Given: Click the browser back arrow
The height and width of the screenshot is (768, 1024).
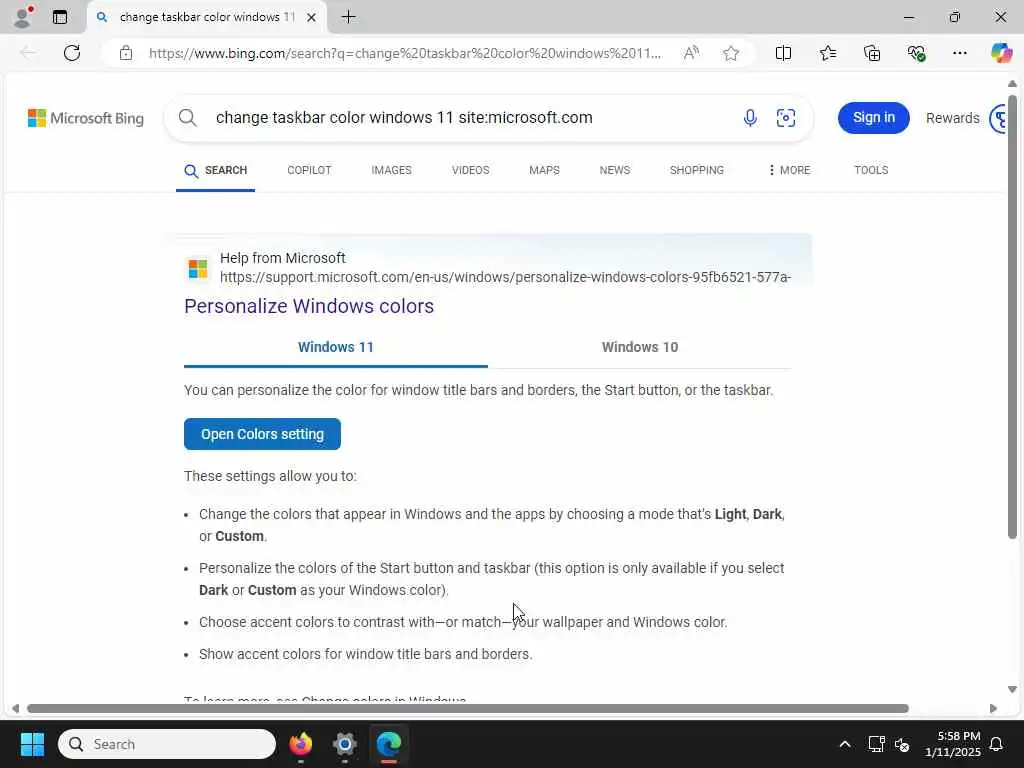Looking at the screenshot, I should tap(28, 53).
